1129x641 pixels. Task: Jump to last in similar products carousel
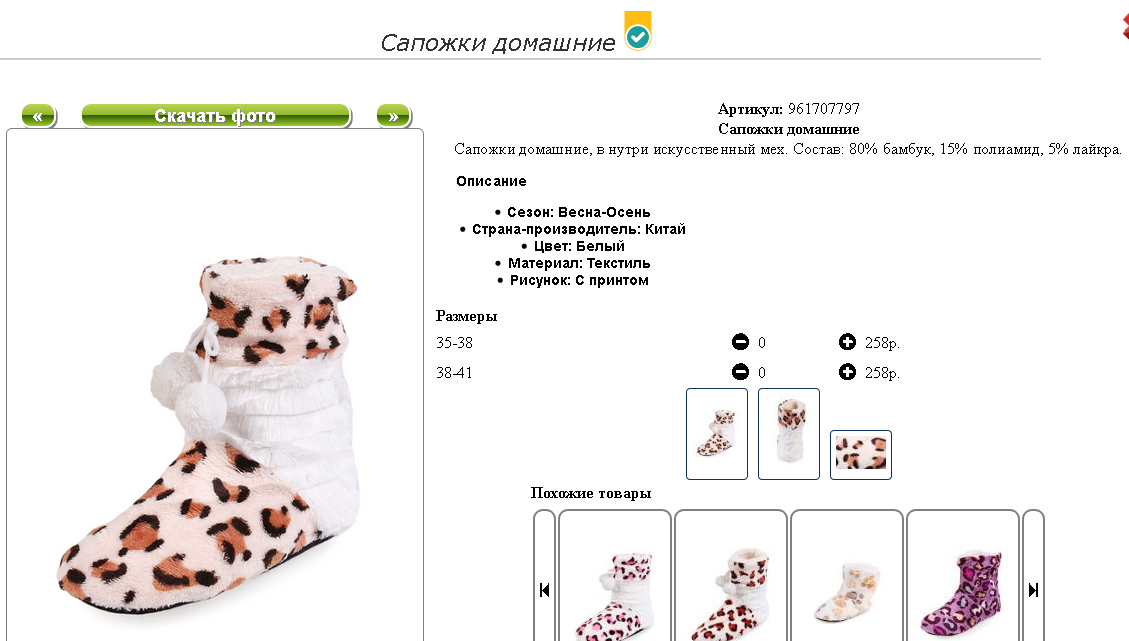(1033, 591)
